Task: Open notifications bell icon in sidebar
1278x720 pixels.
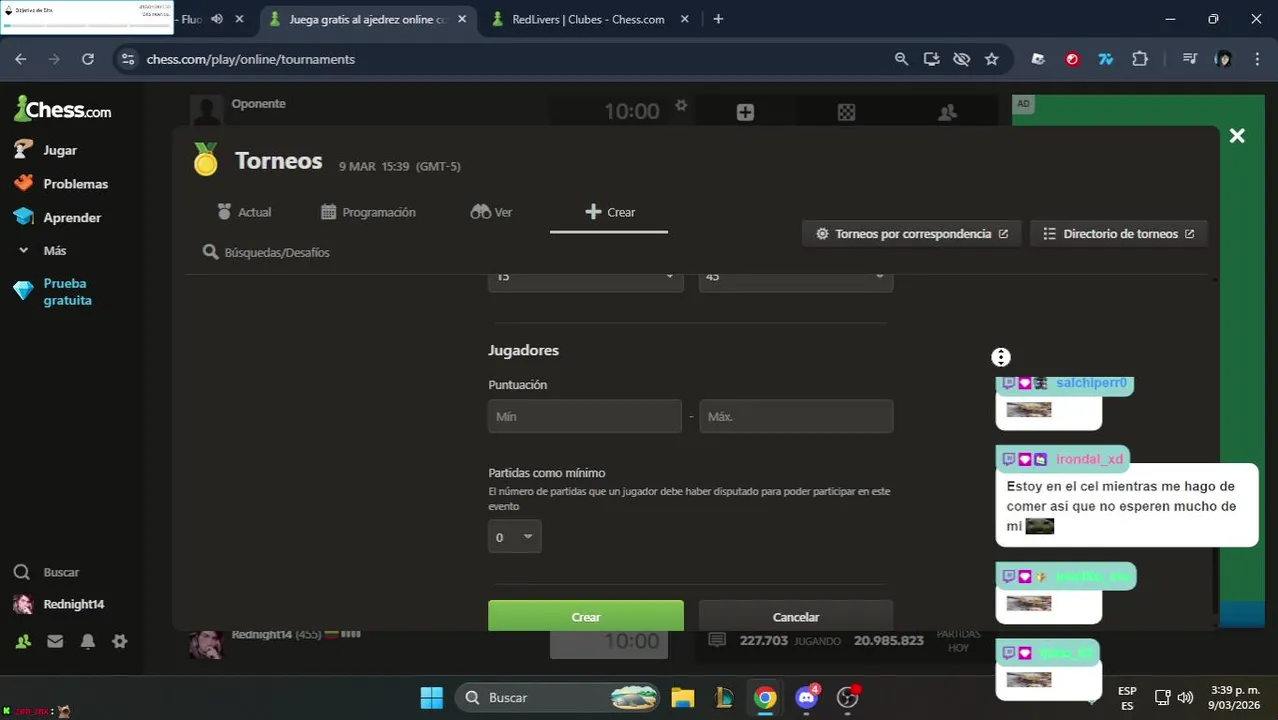Action: pyautogui.click(x=88, y=642)
